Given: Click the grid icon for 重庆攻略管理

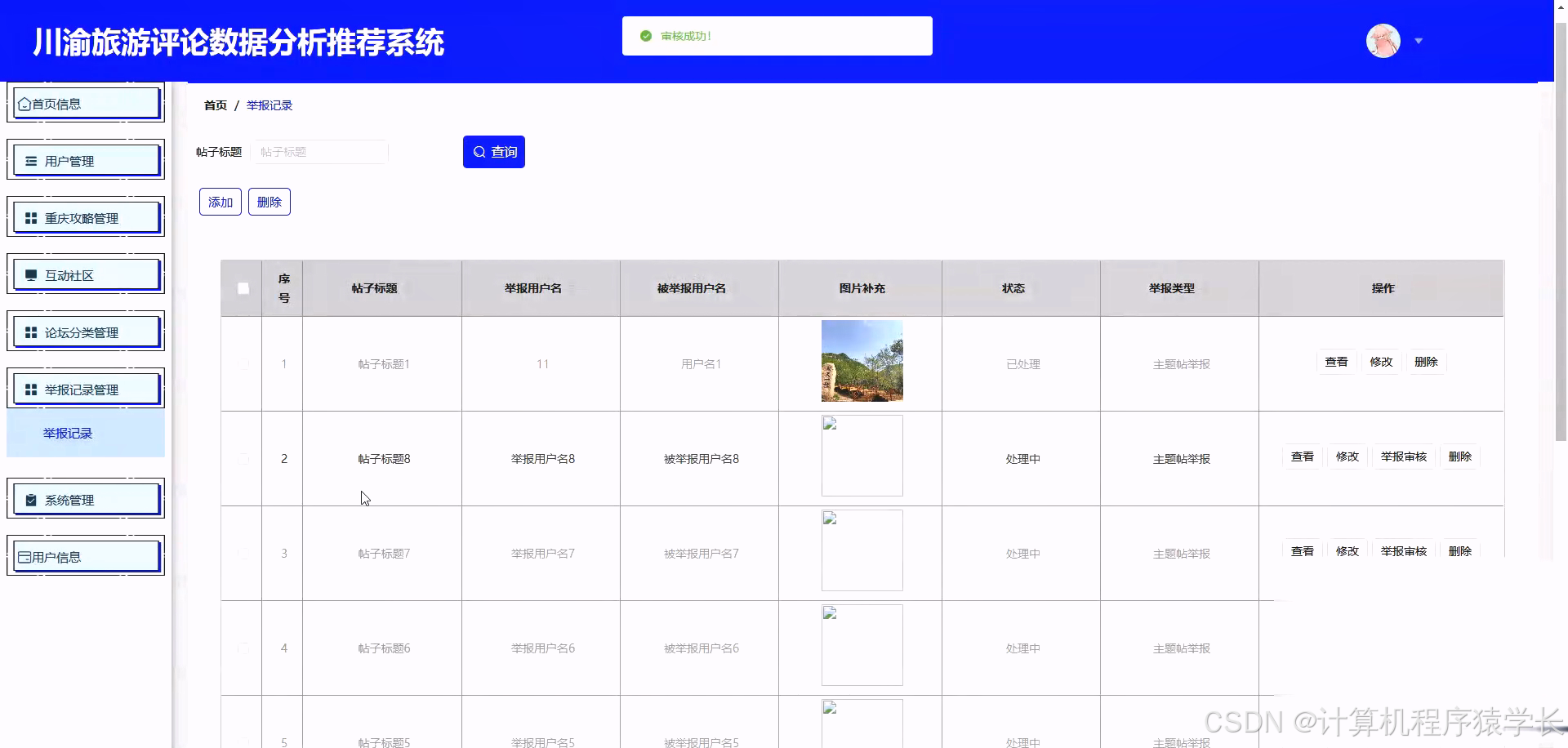Looking at the screenshot, I should 30,217.
